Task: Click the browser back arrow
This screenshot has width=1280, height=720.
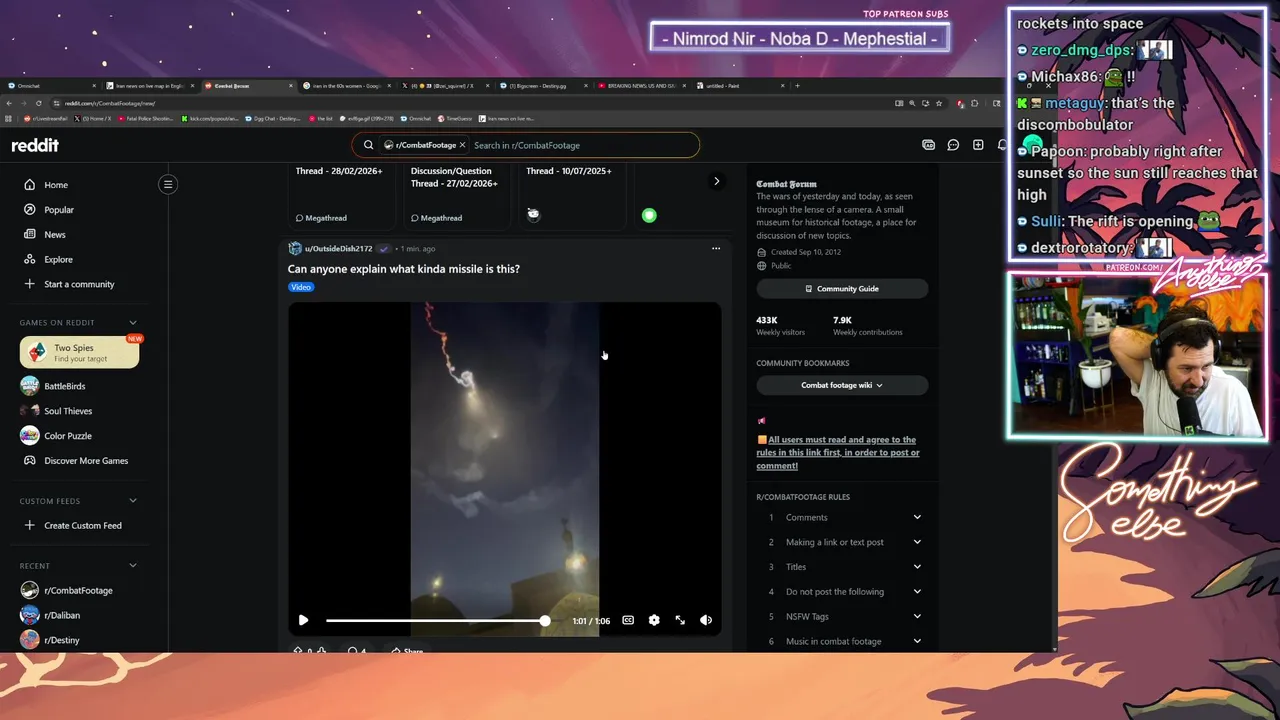Action: (x=10, y=103)
